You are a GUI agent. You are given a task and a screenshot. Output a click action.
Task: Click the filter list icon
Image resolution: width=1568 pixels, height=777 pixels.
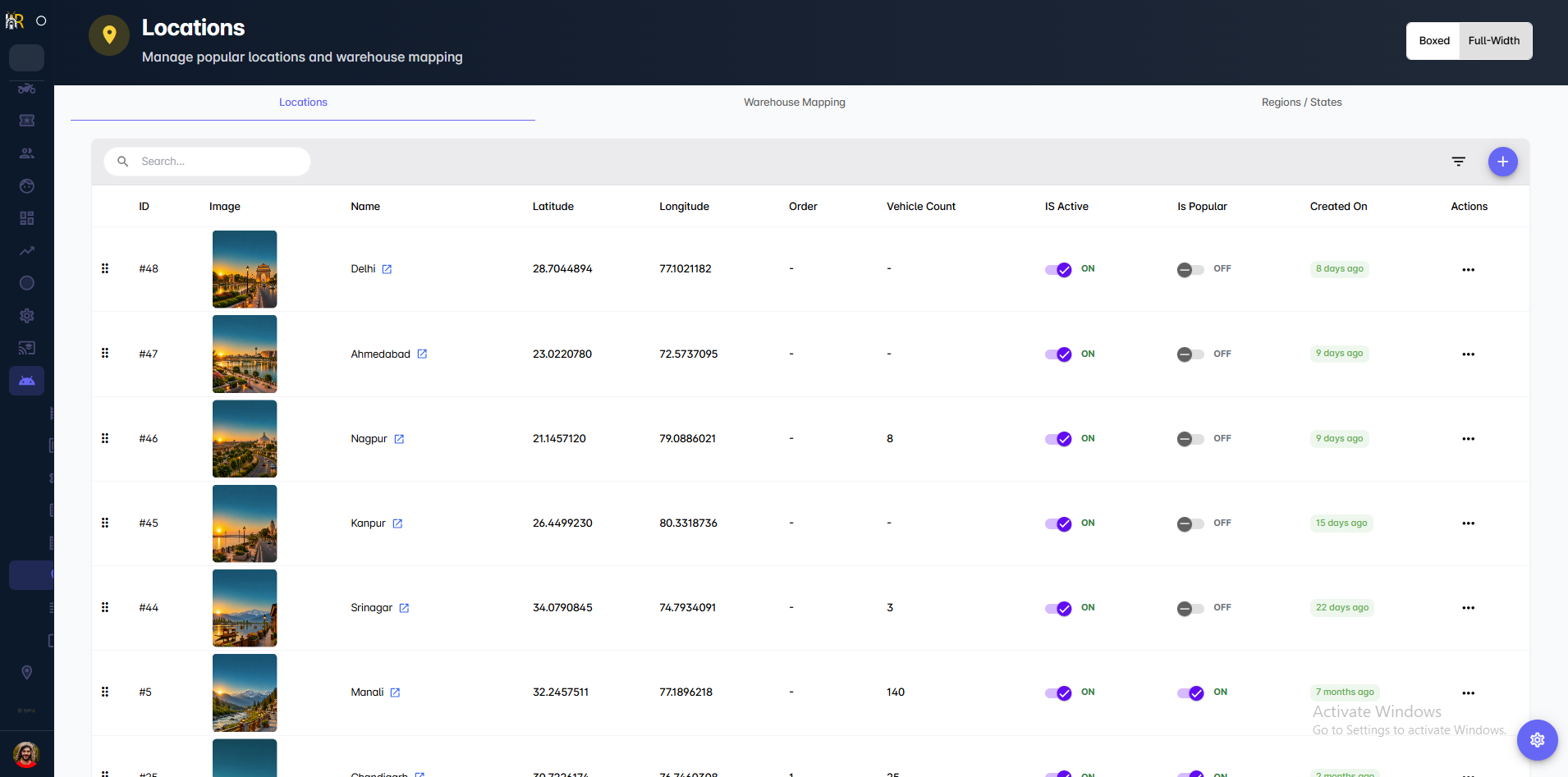[x=1458, y=162]
